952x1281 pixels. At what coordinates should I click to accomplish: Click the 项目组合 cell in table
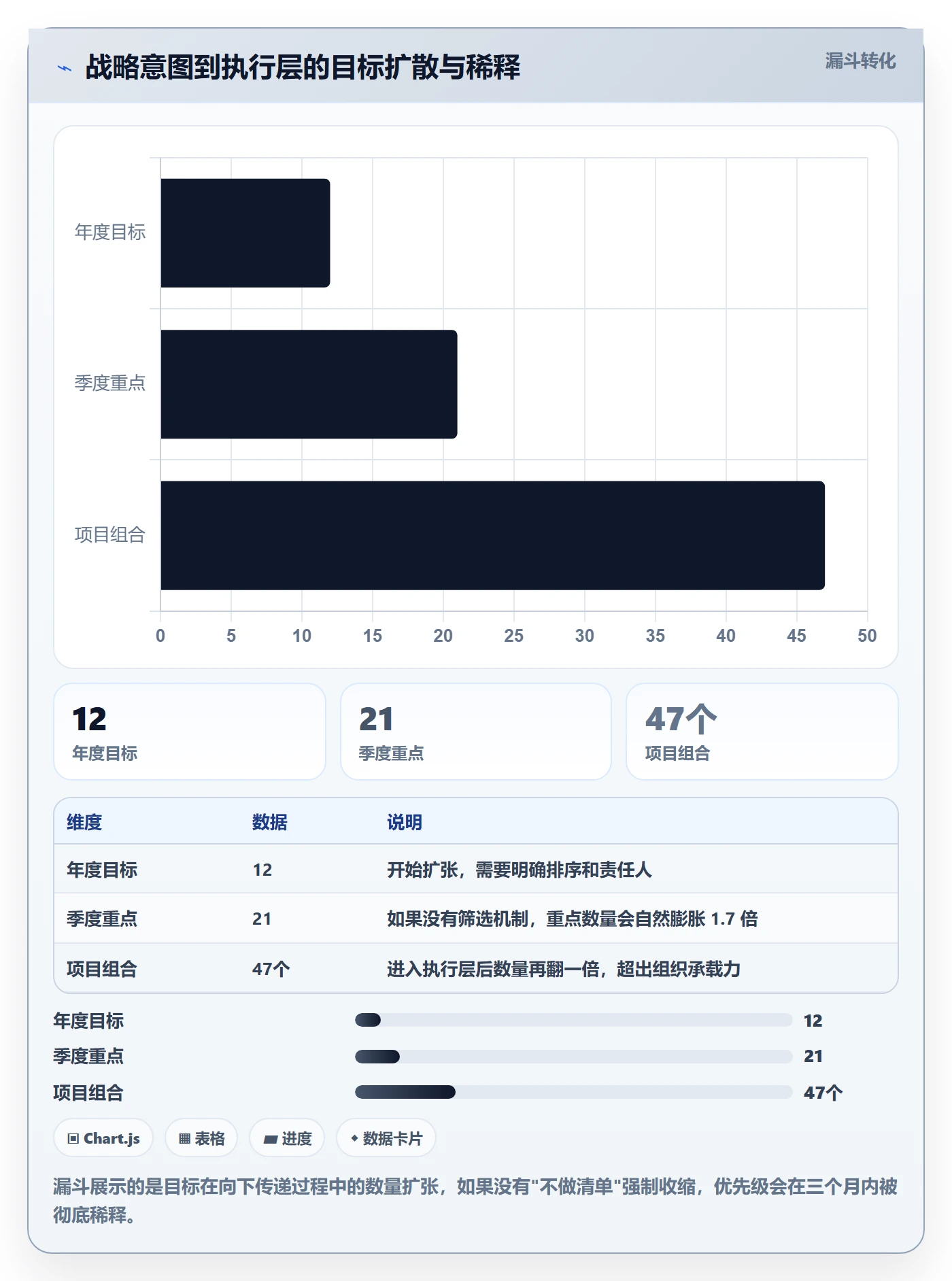[102, 969]
